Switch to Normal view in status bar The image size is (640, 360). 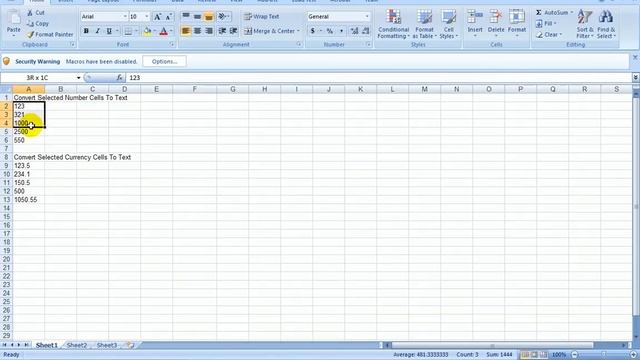pos(525,355)
